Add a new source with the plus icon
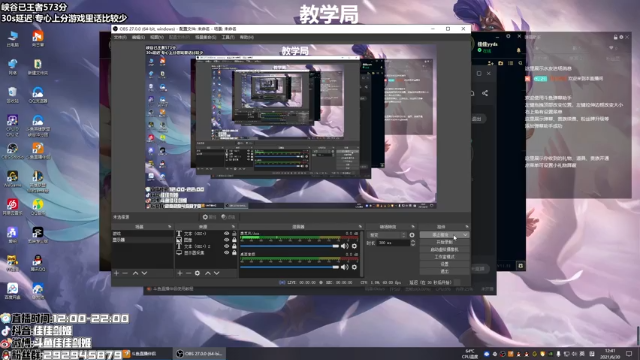 180,273
